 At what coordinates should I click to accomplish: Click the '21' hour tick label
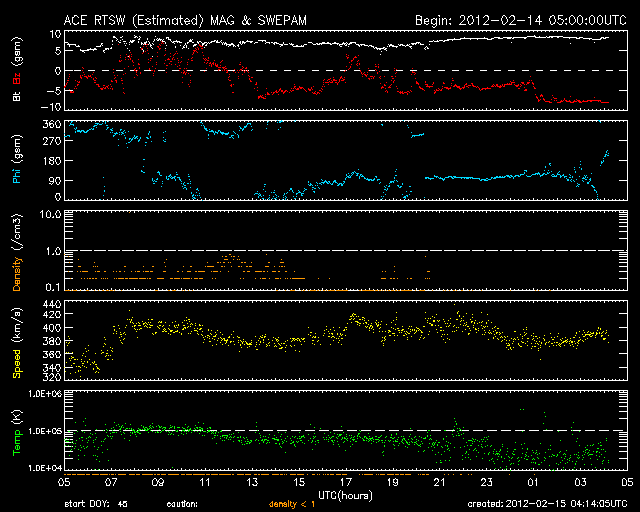pos(440,483)
